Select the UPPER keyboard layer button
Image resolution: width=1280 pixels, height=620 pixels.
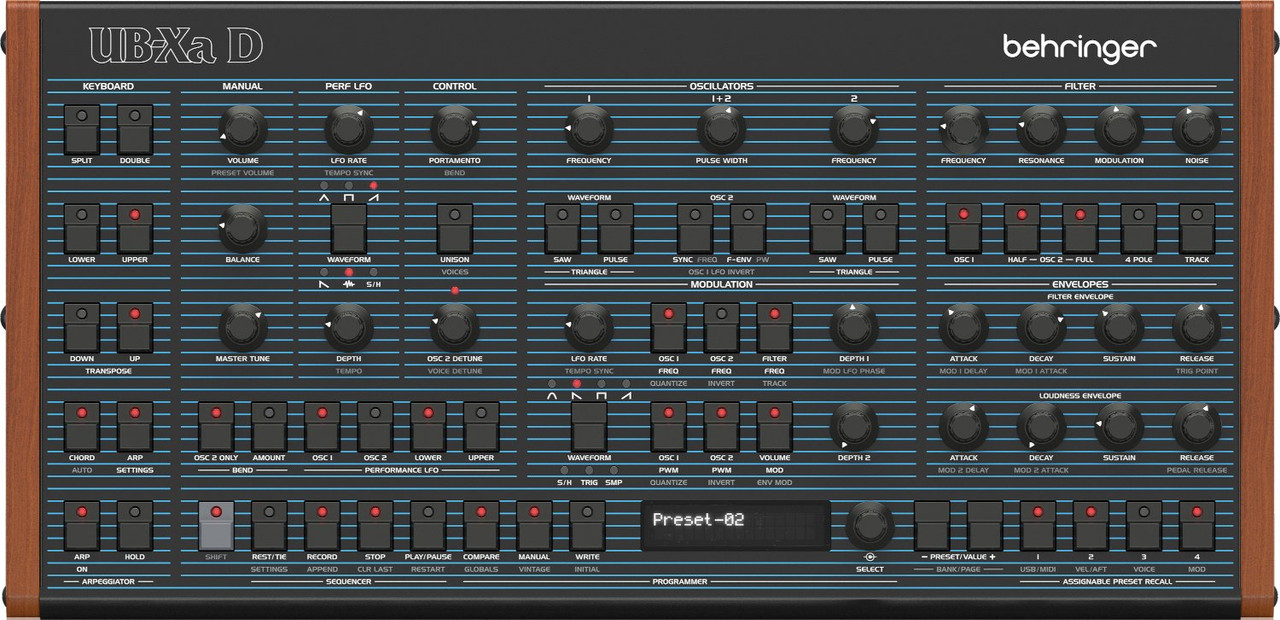tap(135, 228)
